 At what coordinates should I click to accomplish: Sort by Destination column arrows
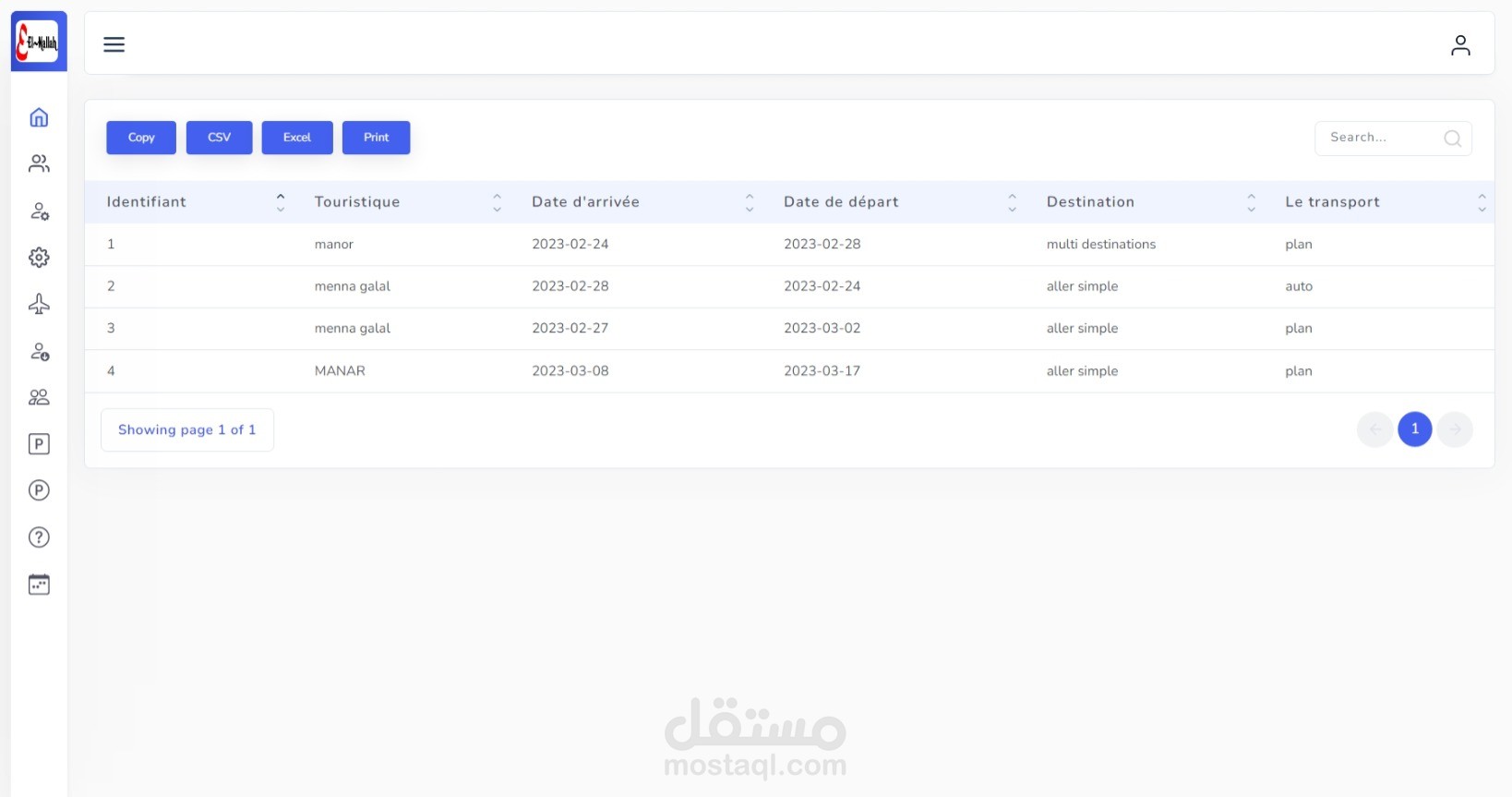[x=1251, y=202]
